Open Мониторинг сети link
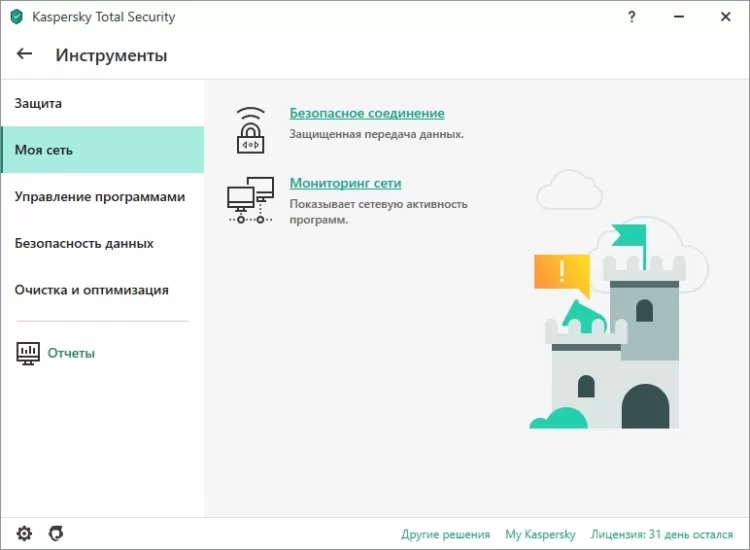Screen dimensions: 750x550 [x=345, y=183]
